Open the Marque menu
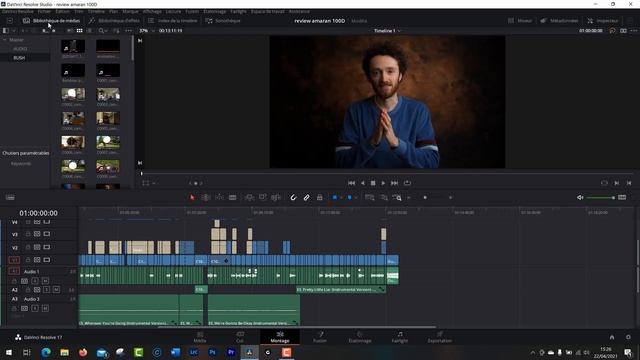 (x=131, y=11)
